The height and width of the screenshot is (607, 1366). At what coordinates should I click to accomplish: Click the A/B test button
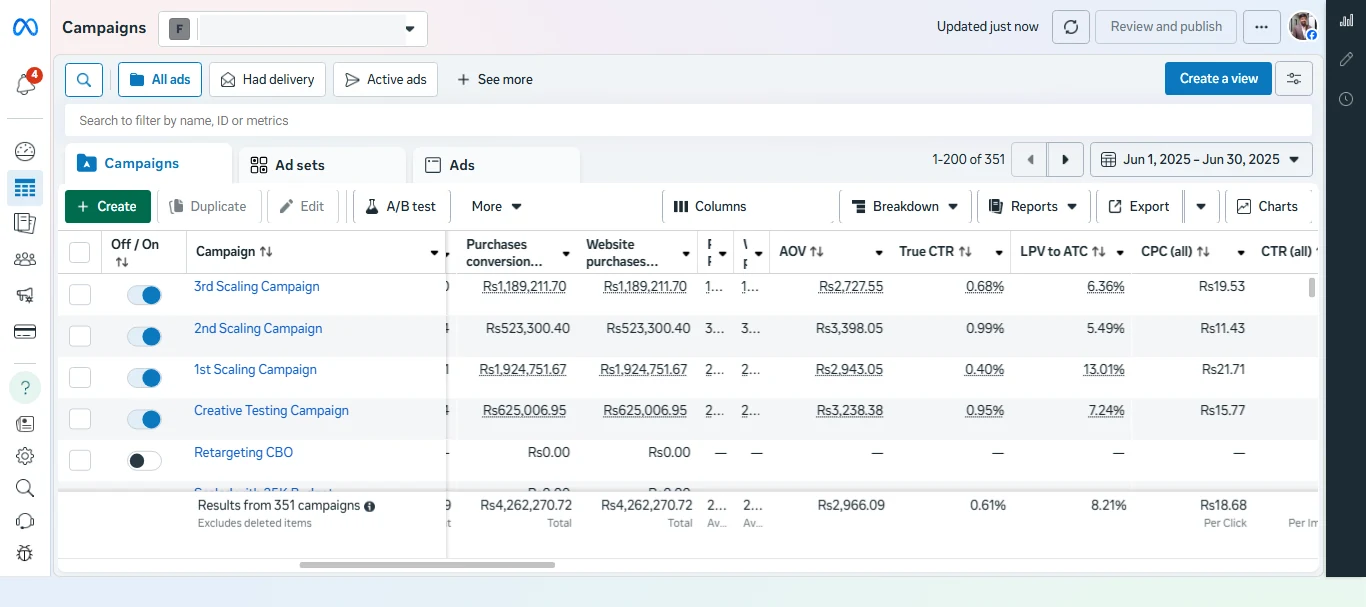pos(401,206)
